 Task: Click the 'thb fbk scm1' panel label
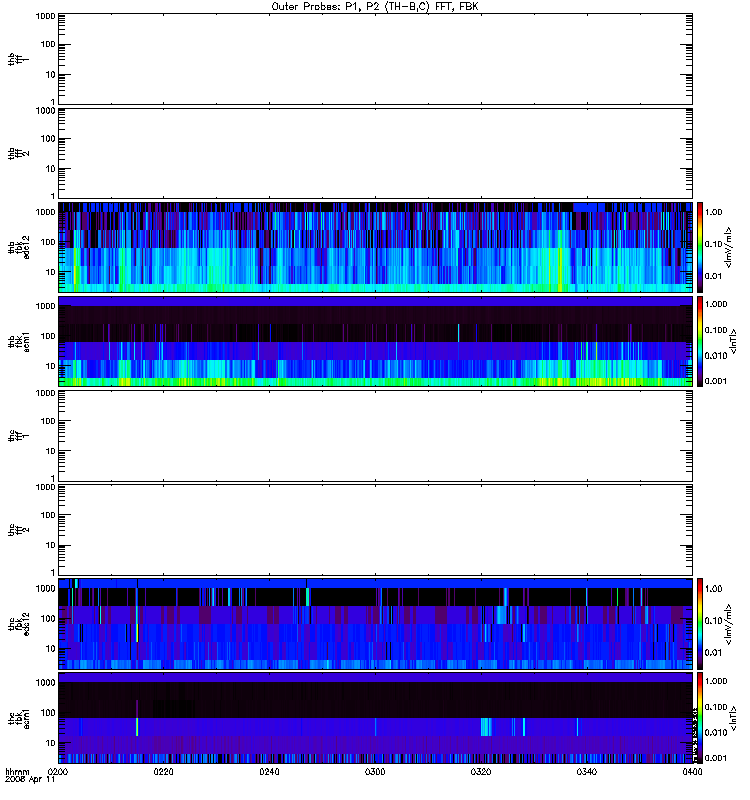click(x=18, y=342)
